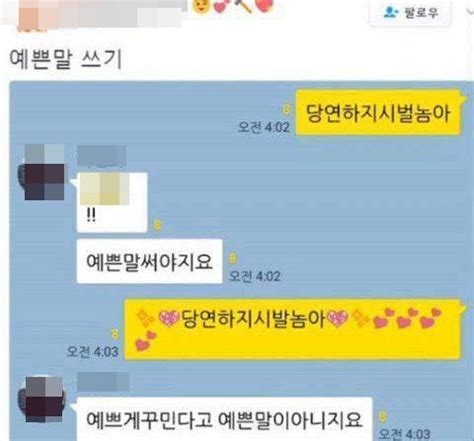The width and height of the screenshot is (474, 441).
Task: Click the red heart emoji ending the header
Action: point(265,6)
